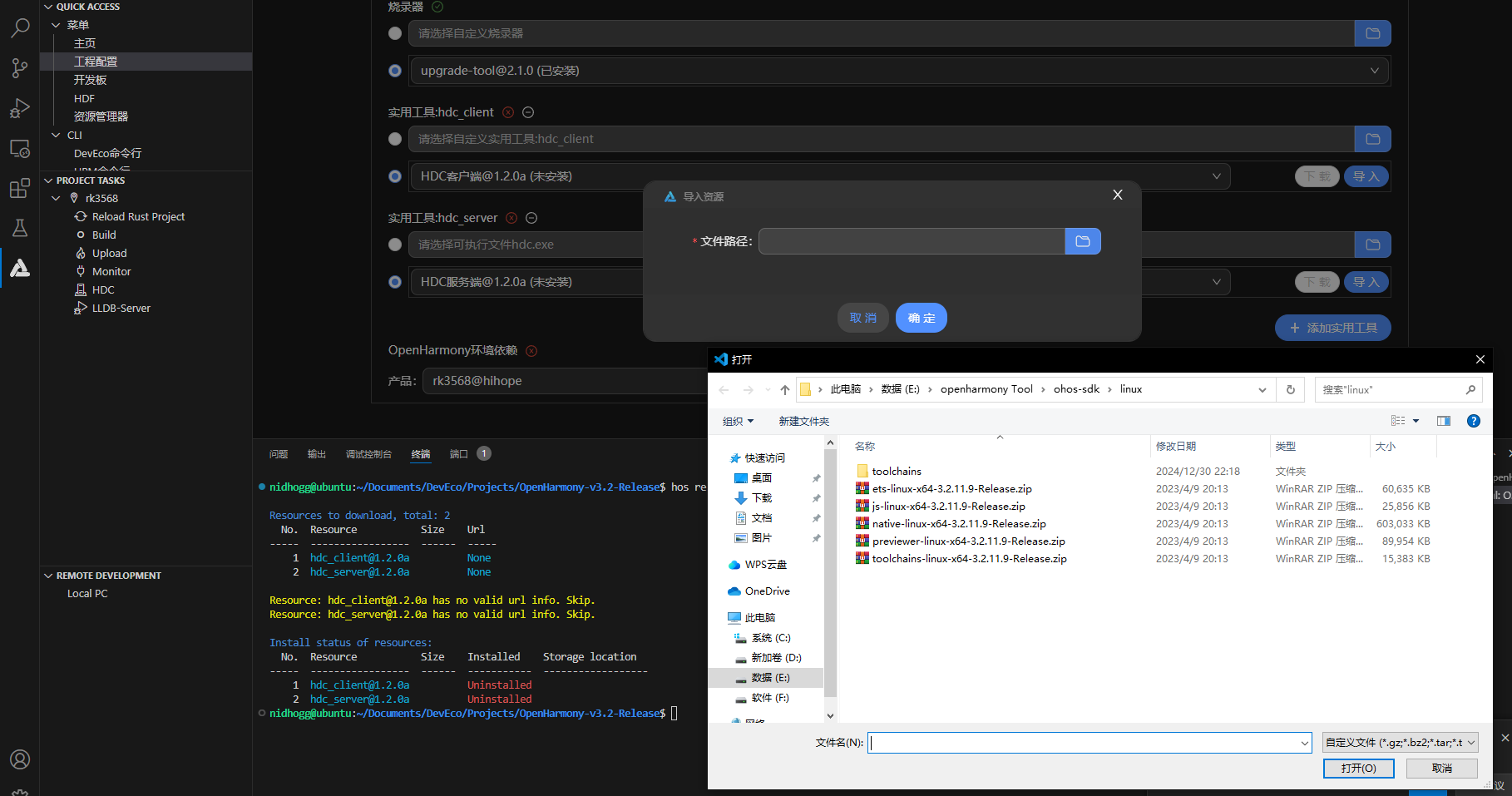This screenshot has width=1512, height=796.
Task: Refresh the file dialog location
Action: pos(1291,389)
